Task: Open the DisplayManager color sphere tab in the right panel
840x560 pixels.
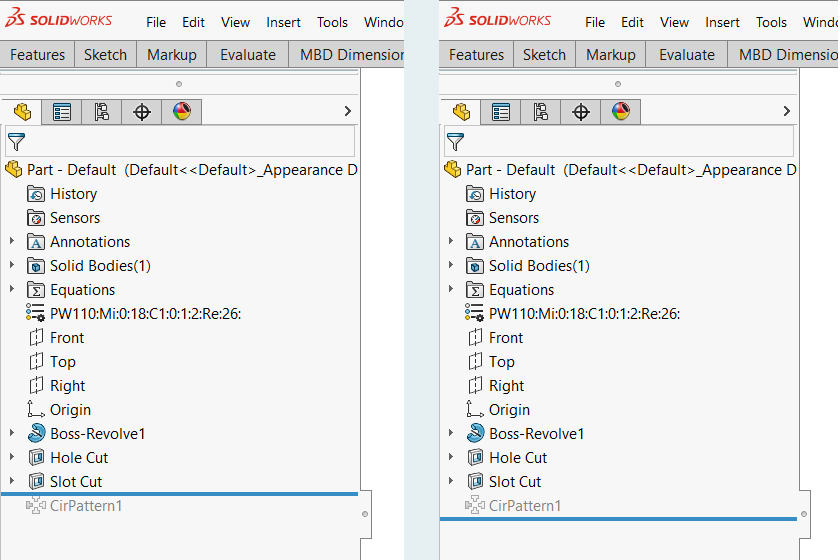Action: [621, 112]
